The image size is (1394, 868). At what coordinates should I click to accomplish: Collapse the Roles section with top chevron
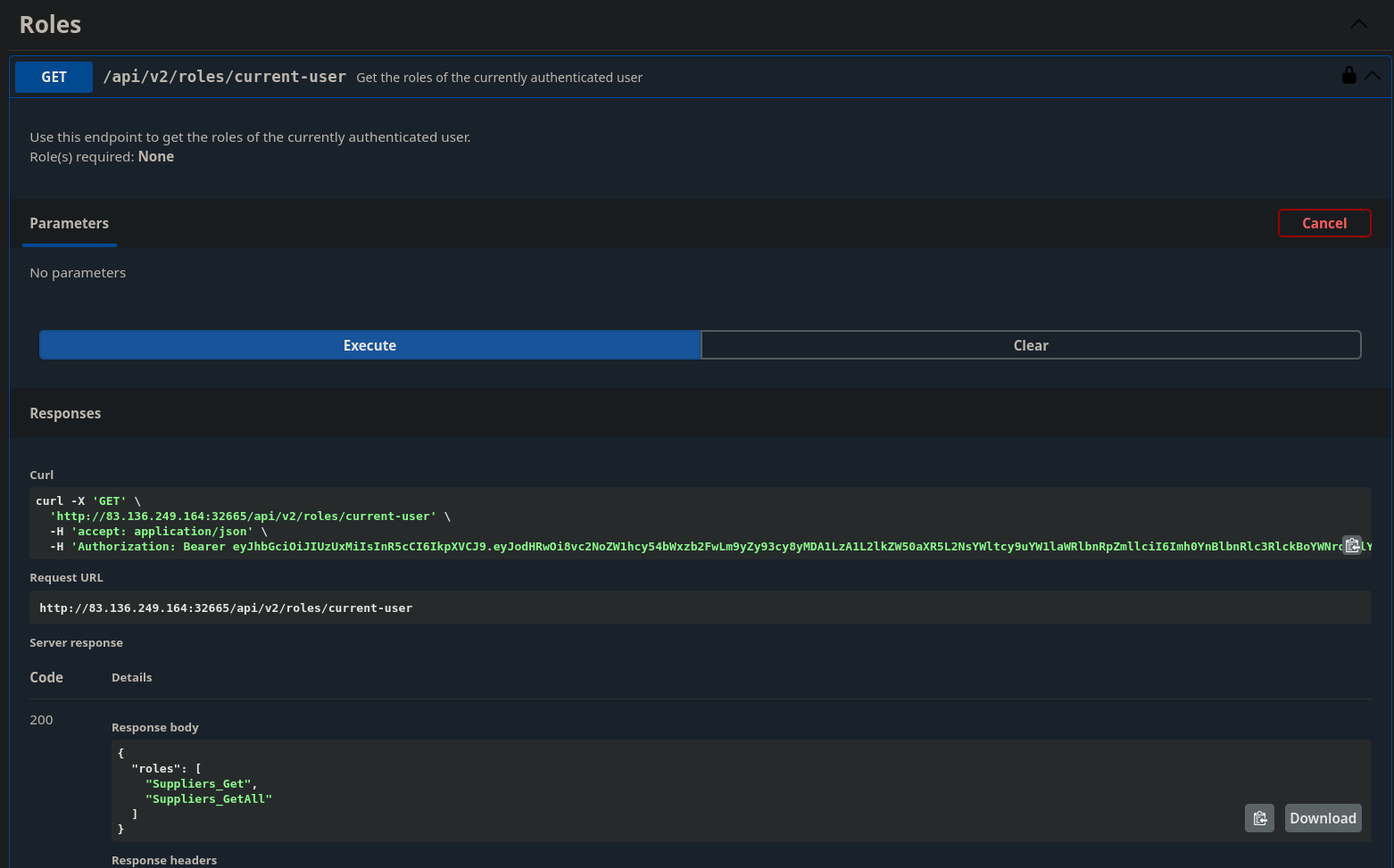coord(1358,24)
